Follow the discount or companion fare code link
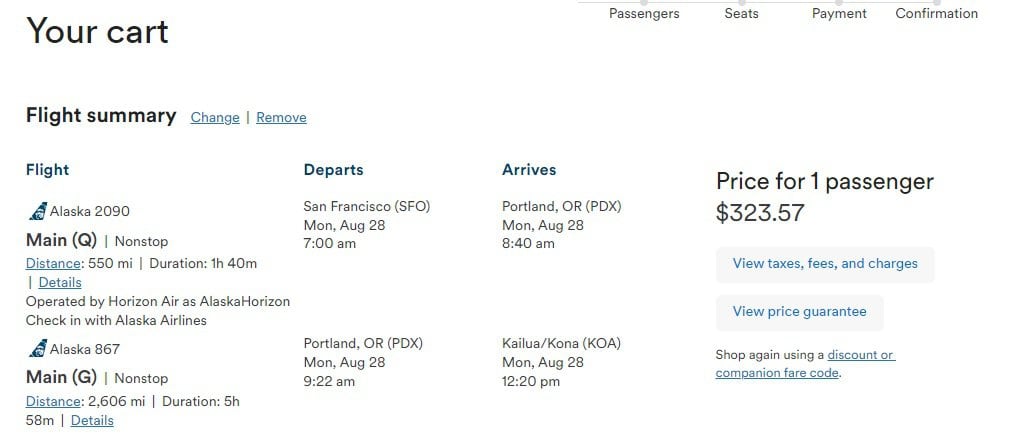The image size is (1011, 445). 805,364
